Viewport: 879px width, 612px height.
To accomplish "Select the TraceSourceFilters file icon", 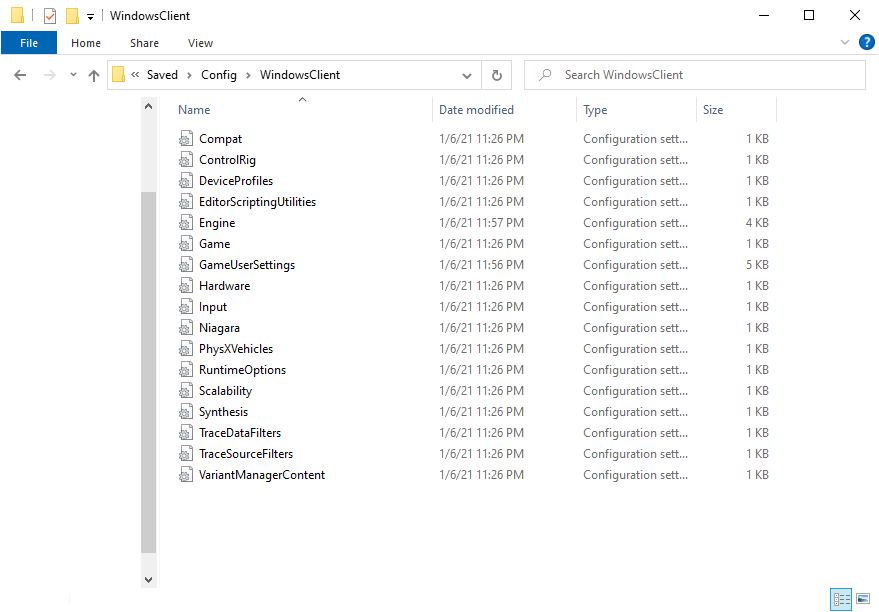I will pyautogui.click(x=186, y=454).
